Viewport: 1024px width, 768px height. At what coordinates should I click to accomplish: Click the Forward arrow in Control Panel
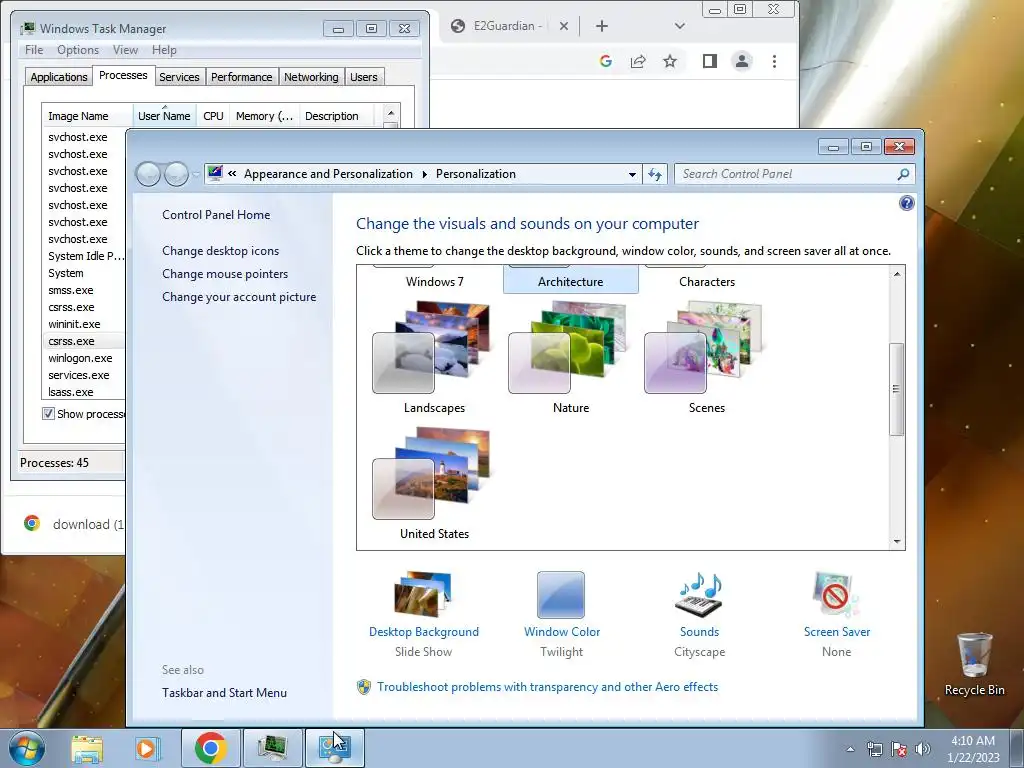(x=176, y=174)
